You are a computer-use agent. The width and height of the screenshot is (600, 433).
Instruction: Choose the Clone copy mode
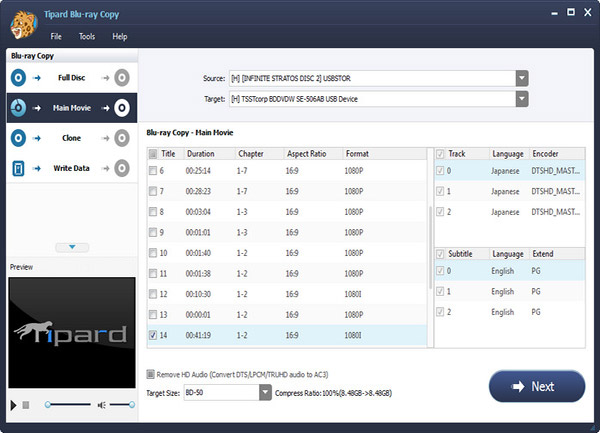click(x=70, y=137)
